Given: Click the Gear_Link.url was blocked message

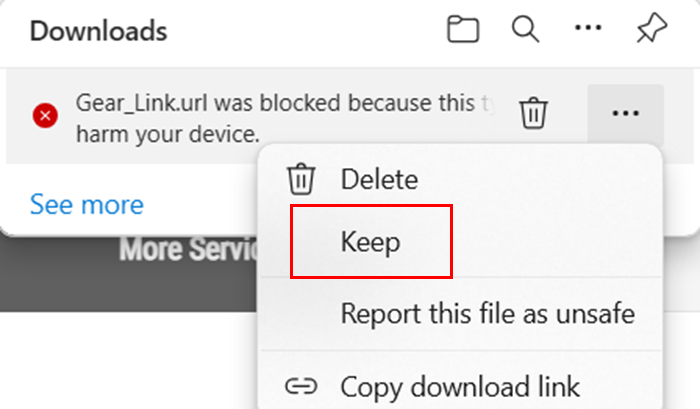Looking at the screenshot, I should 286,103.
